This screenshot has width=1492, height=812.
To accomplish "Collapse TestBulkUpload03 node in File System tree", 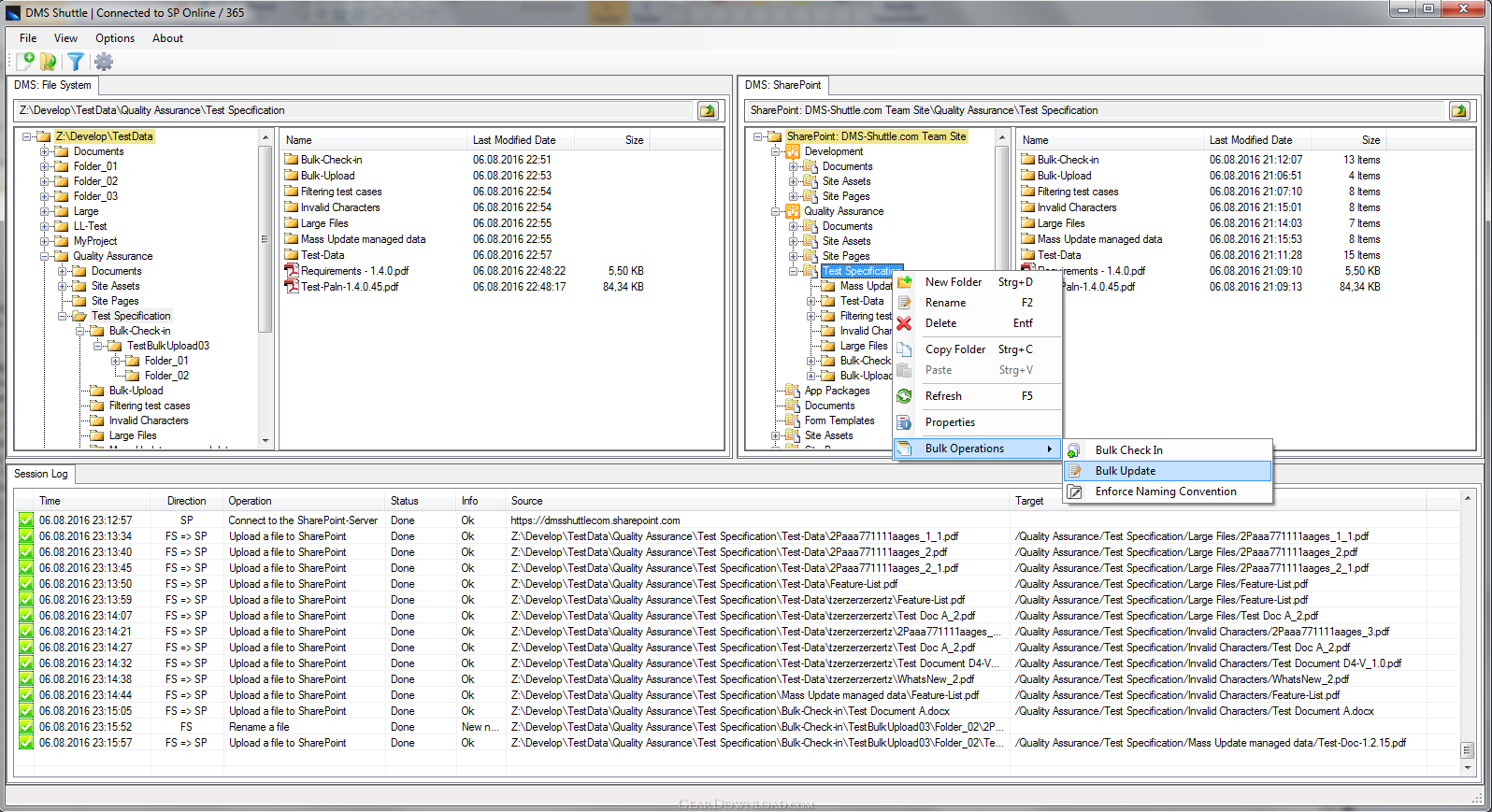I will pyautogui.click(x=97, y=346).
